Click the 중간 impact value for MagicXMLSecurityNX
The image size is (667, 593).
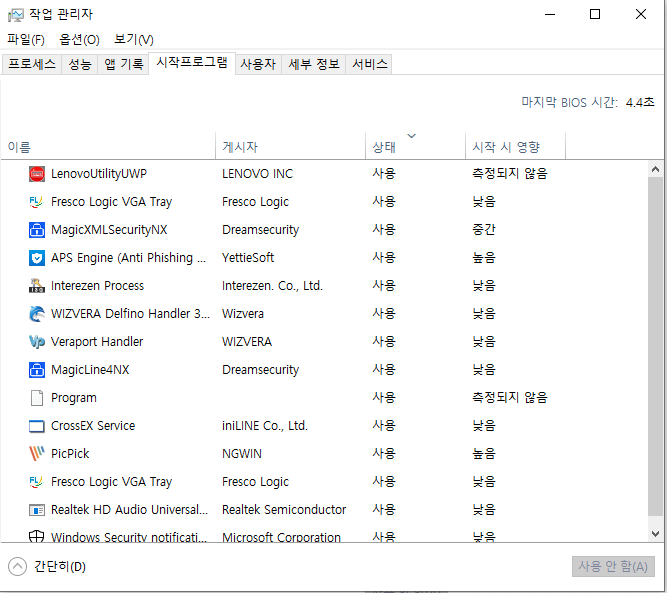[484, 230]
